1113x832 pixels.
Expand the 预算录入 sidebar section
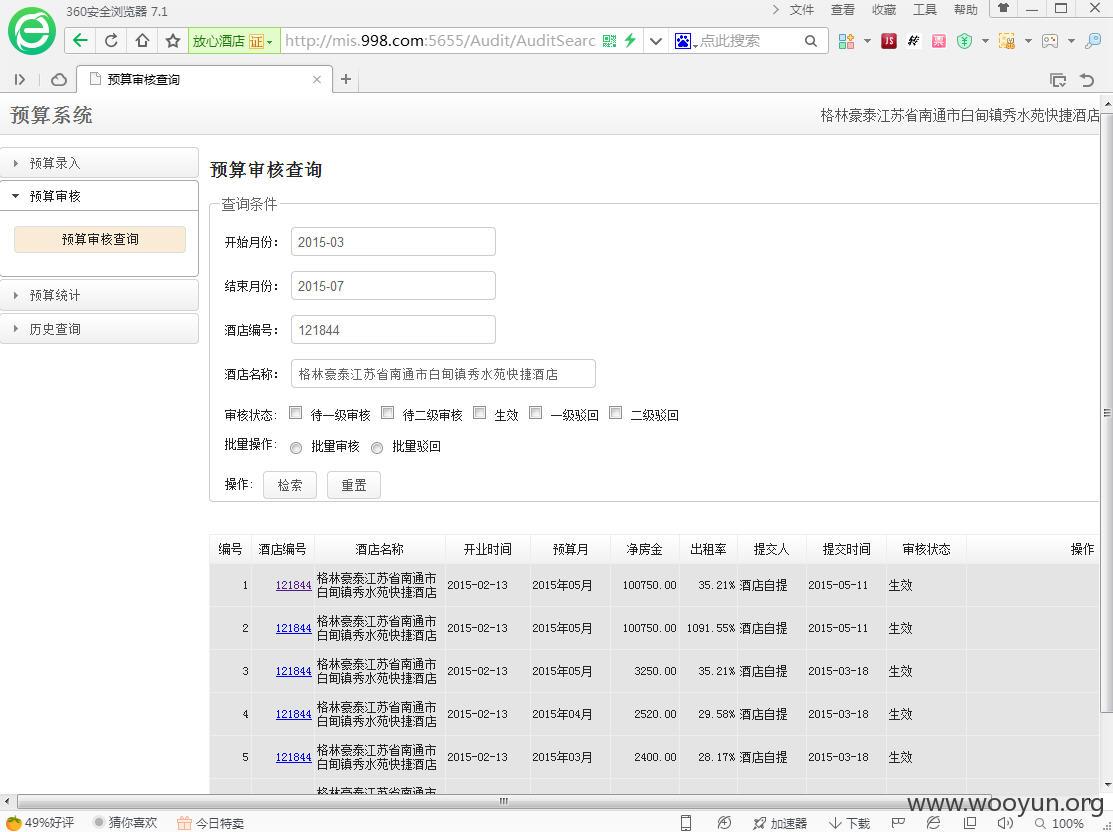pos(99,163)
